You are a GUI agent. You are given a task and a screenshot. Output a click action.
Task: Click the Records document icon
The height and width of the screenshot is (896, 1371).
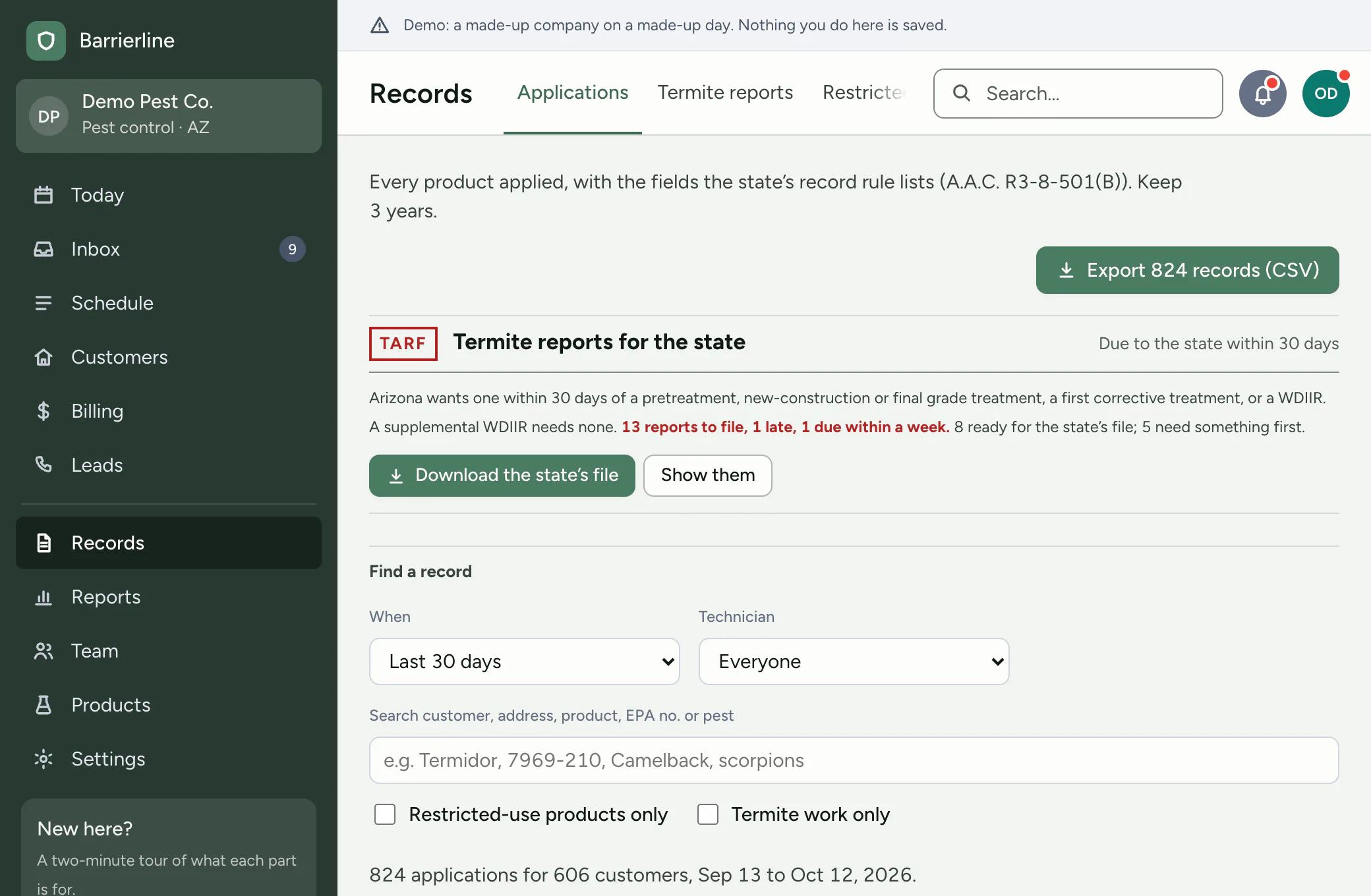(44, 543)
